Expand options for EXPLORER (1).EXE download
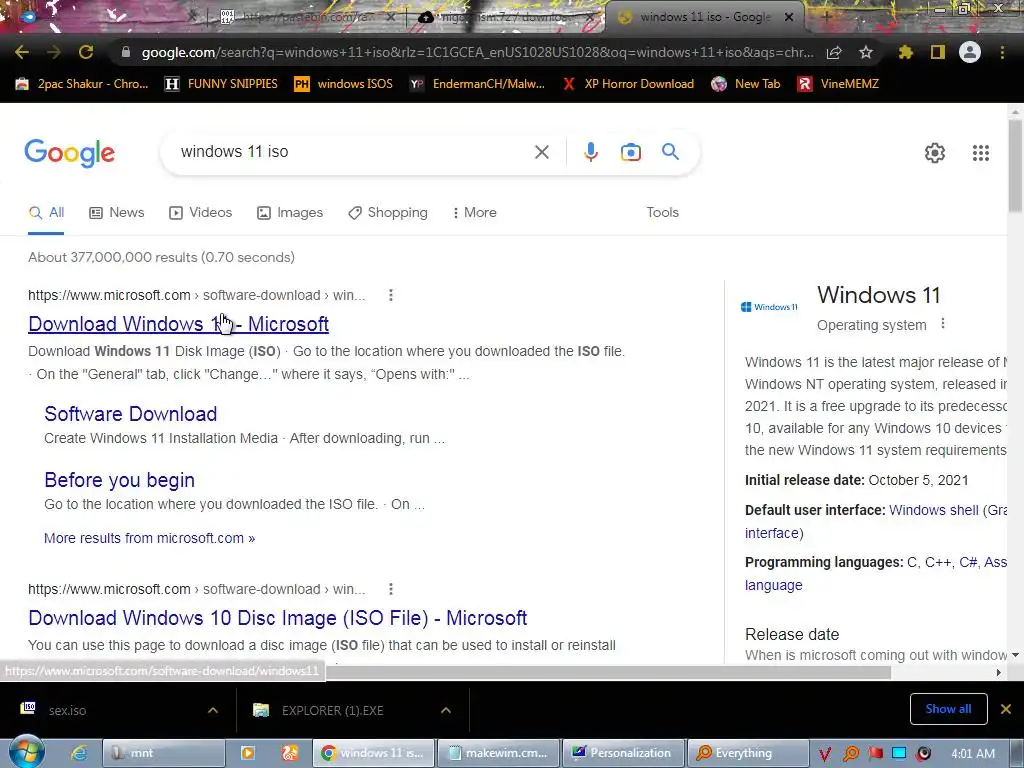Image resolution: width=1024 pixels, height=768 pixels. (445, 710)
